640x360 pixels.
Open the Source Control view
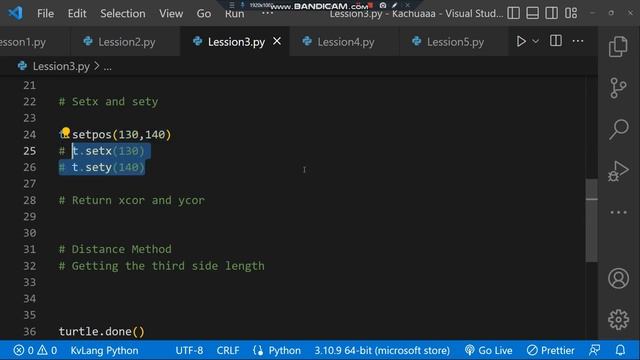[618, 88]
